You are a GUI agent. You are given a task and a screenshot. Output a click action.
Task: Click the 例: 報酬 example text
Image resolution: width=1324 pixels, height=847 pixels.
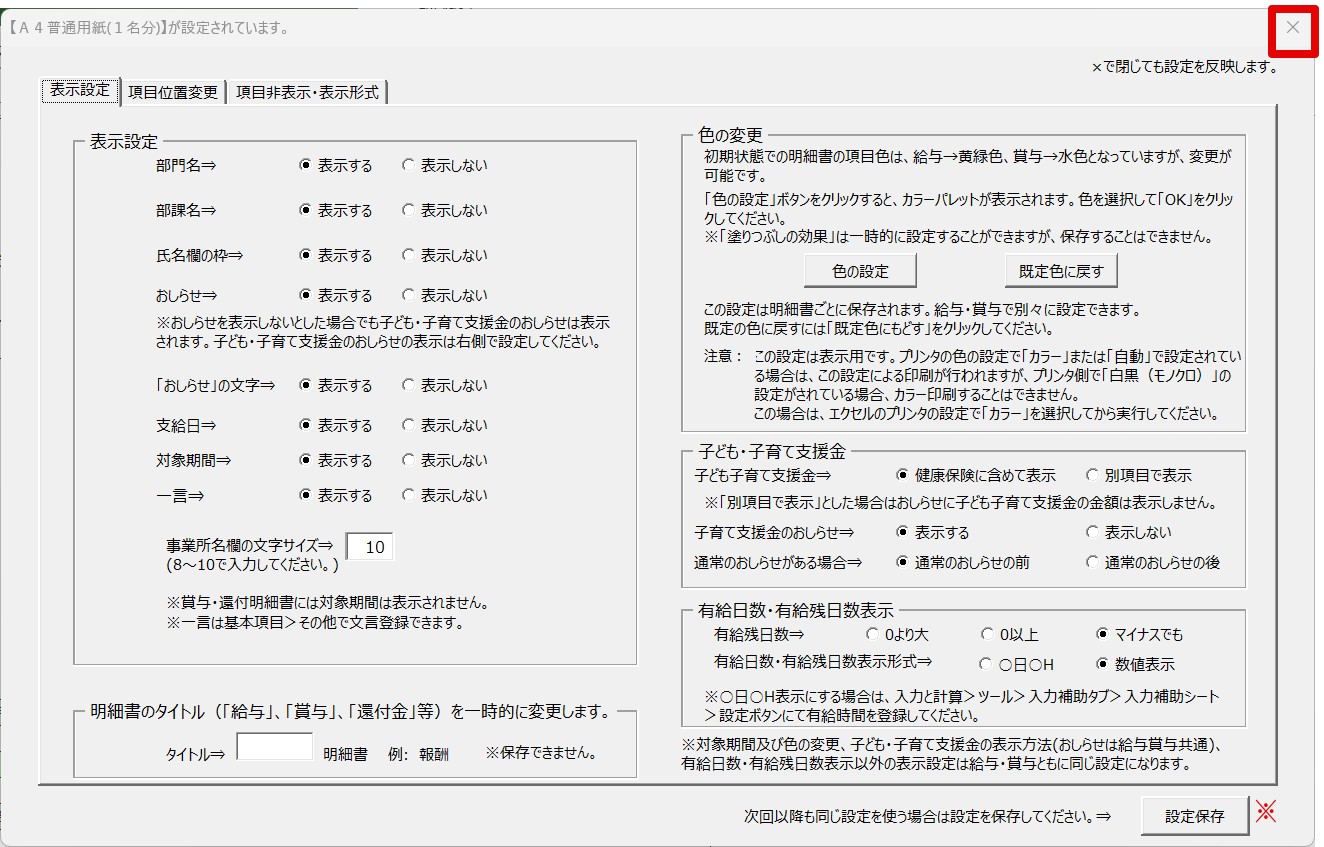418,754
